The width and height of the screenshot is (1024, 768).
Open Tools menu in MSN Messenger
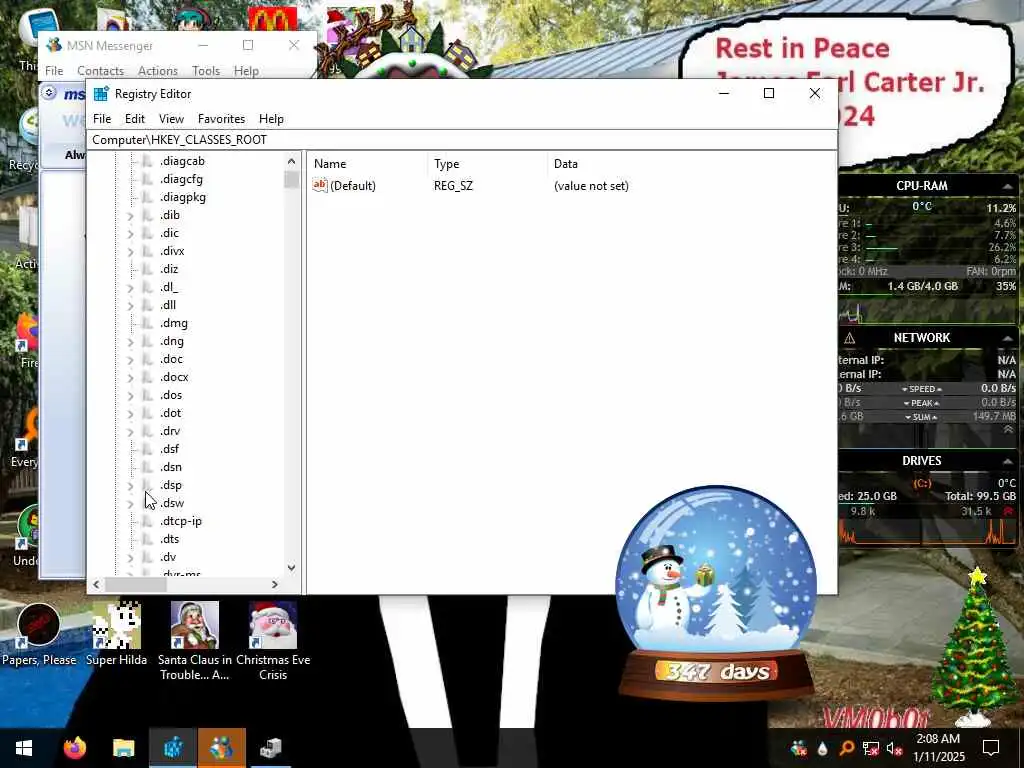(x=206, y=71)
